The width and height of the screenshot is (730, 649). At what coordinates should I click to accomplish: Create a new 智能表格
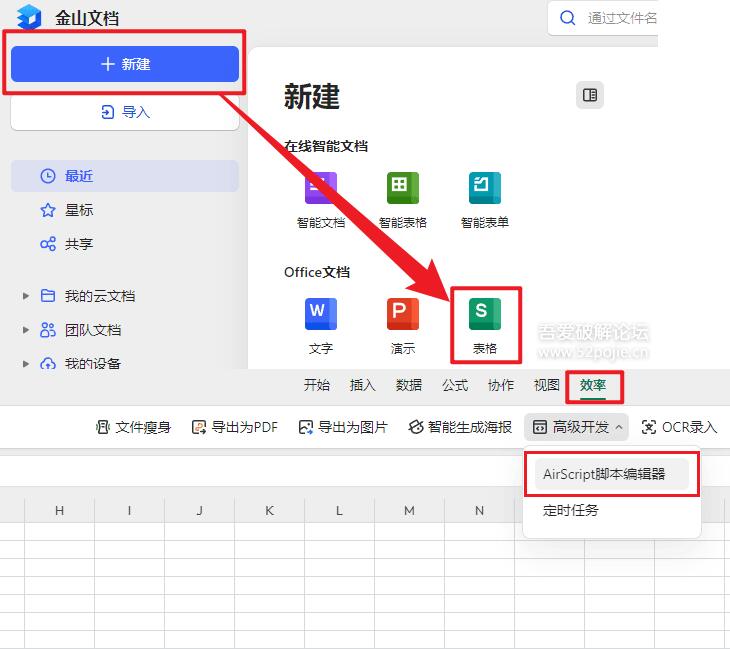(x=403, y=200)
